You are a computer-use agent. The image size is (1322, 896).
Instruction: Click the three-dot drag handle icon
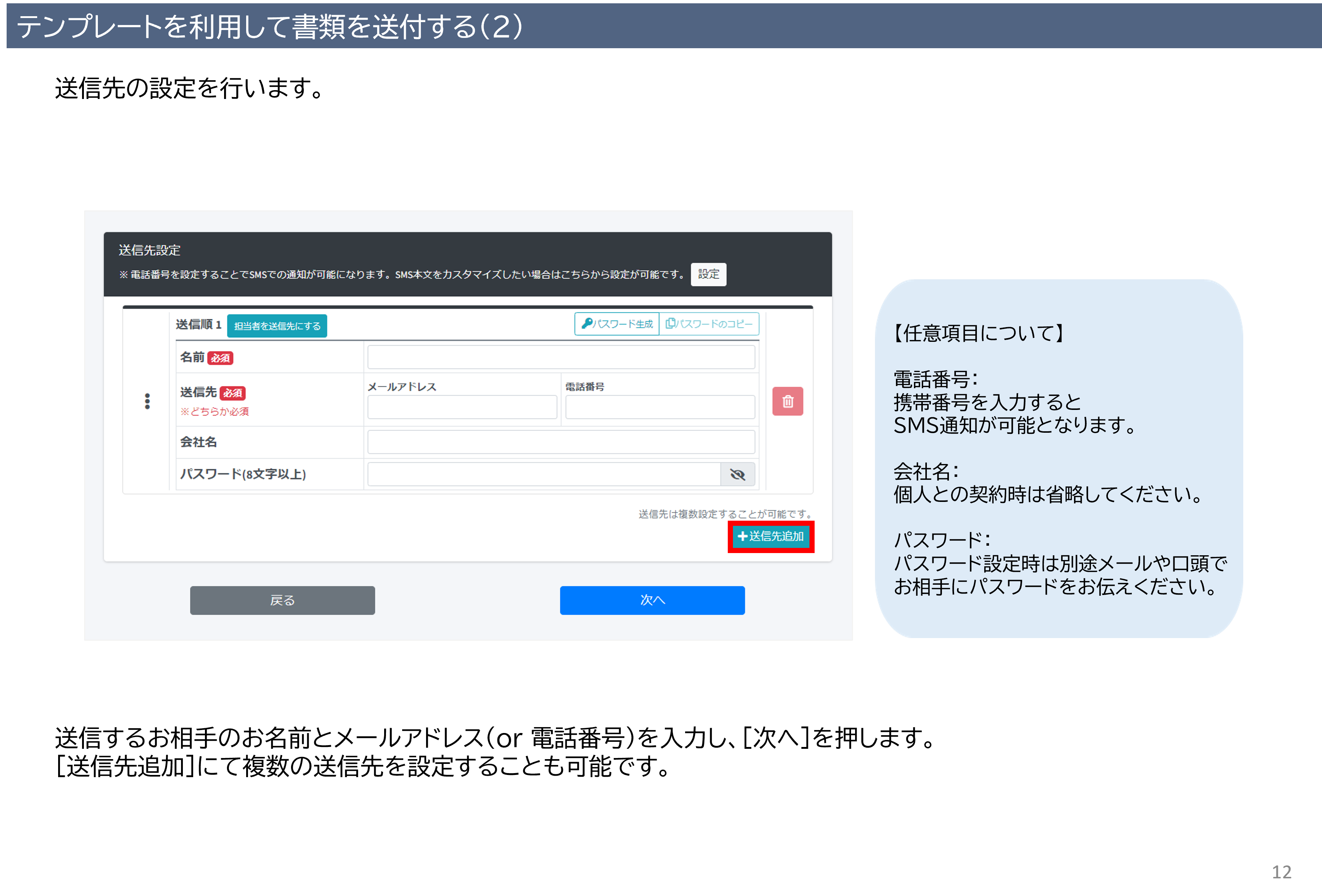tap(147, 401)
